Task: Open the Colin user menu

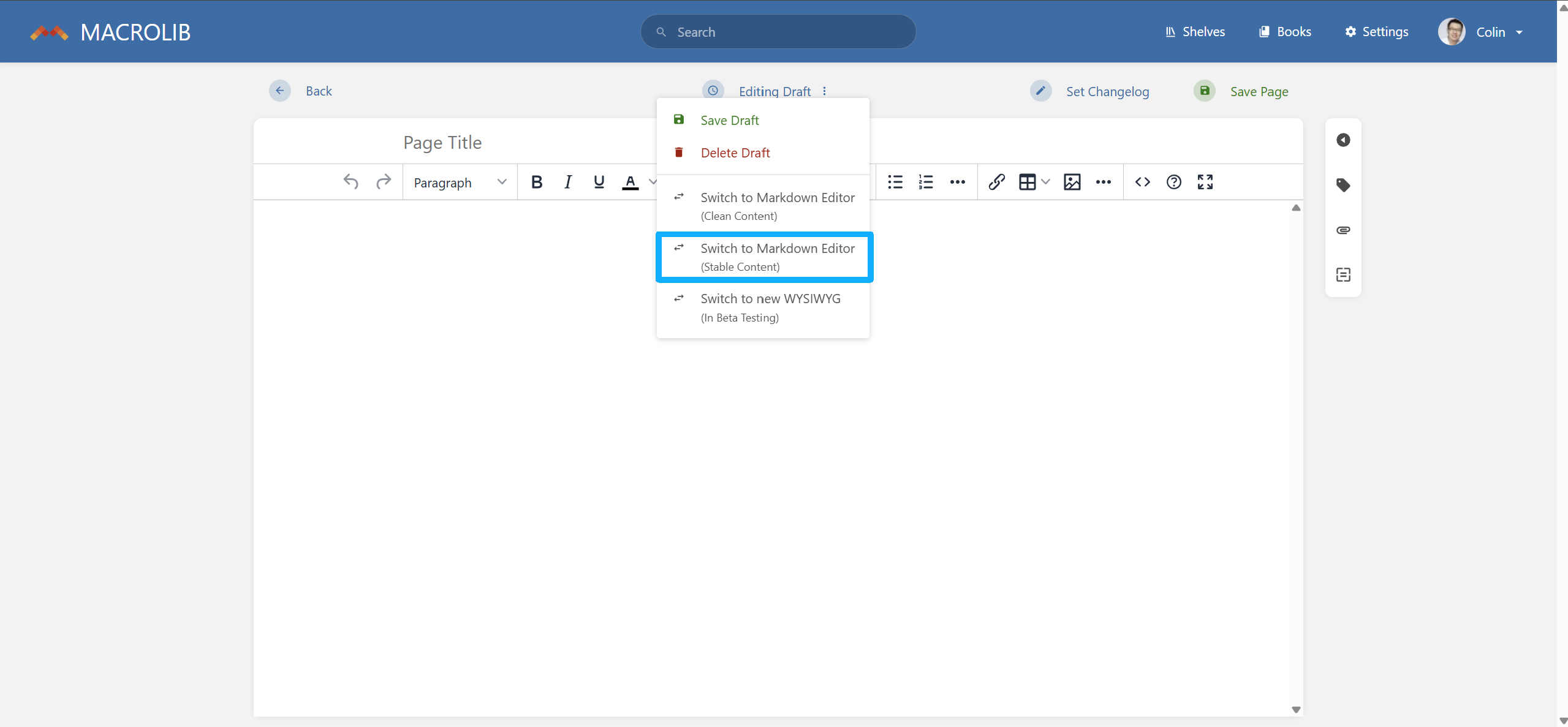Action: (x=1490, y=32)
